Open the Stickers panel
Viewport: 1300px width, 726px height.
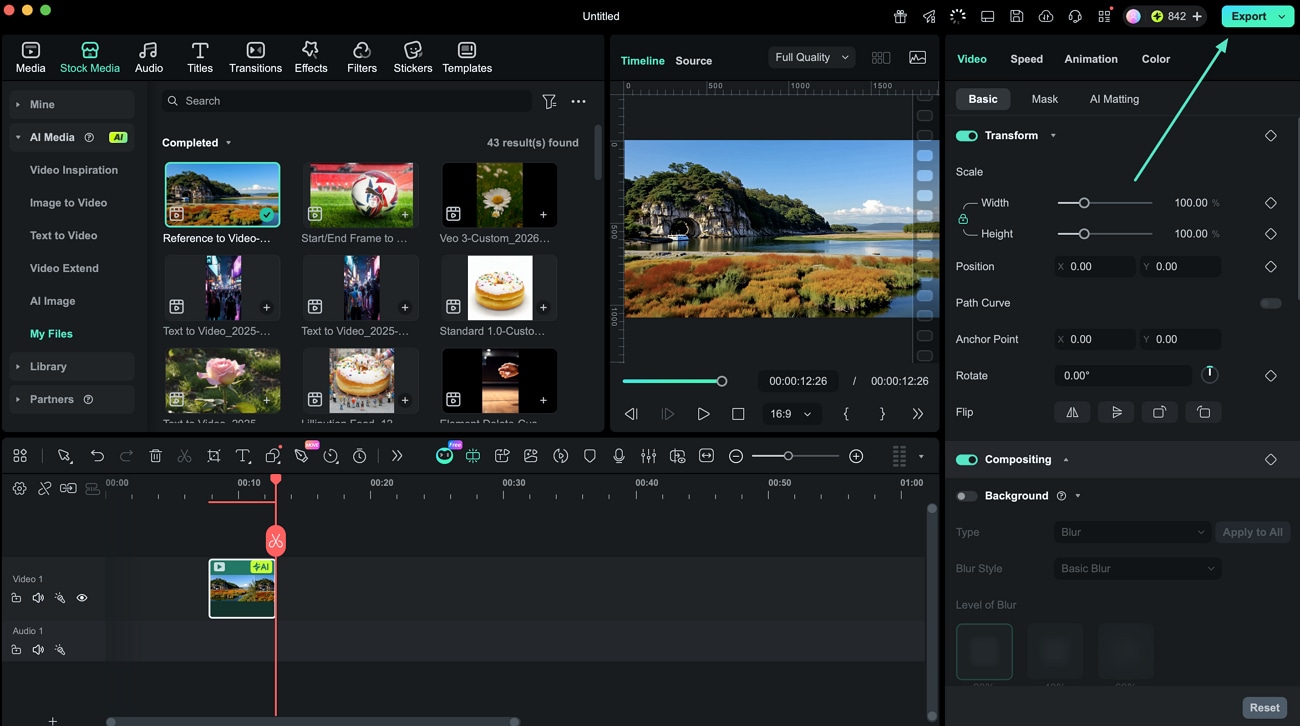[x=412, y=57]
